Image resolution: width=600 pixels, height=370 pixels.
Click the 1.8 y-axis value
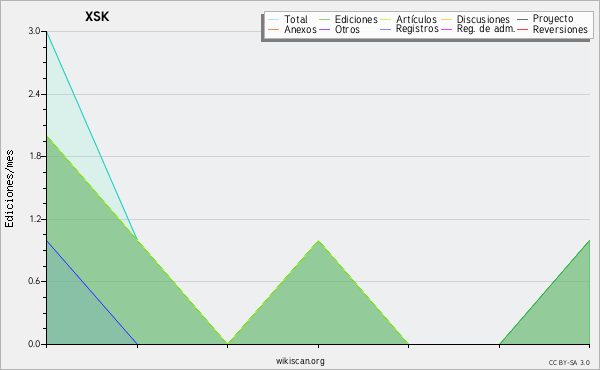pos(34,156)
